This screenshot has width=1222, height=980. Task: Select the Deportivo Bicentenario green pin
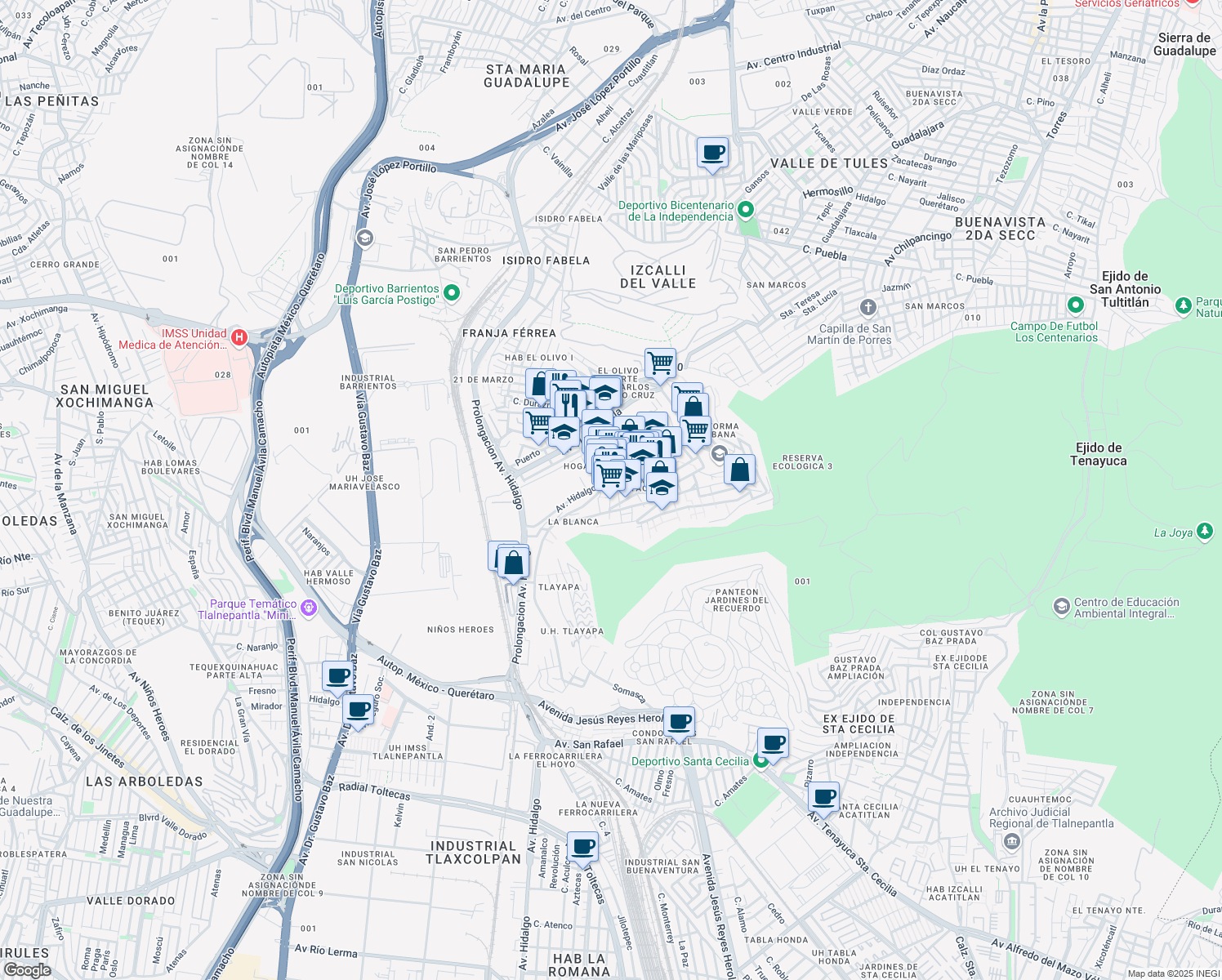[x=745, y=211]
